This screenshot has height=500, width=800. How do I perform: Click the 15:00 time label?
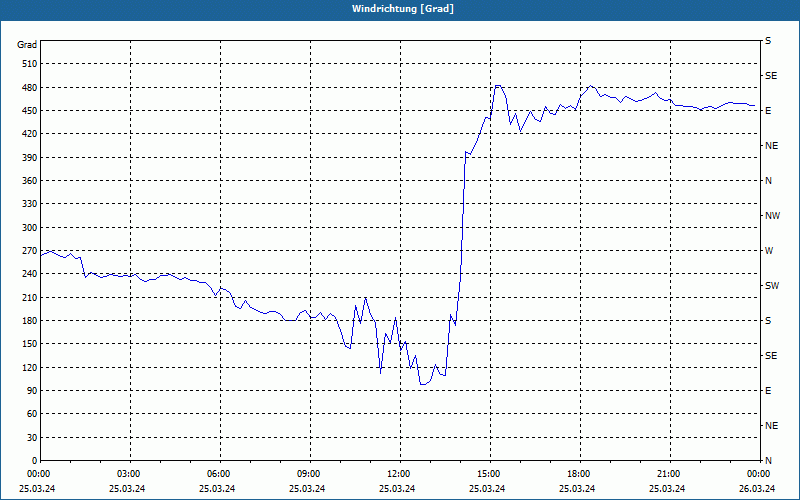[x=489, y=474]
